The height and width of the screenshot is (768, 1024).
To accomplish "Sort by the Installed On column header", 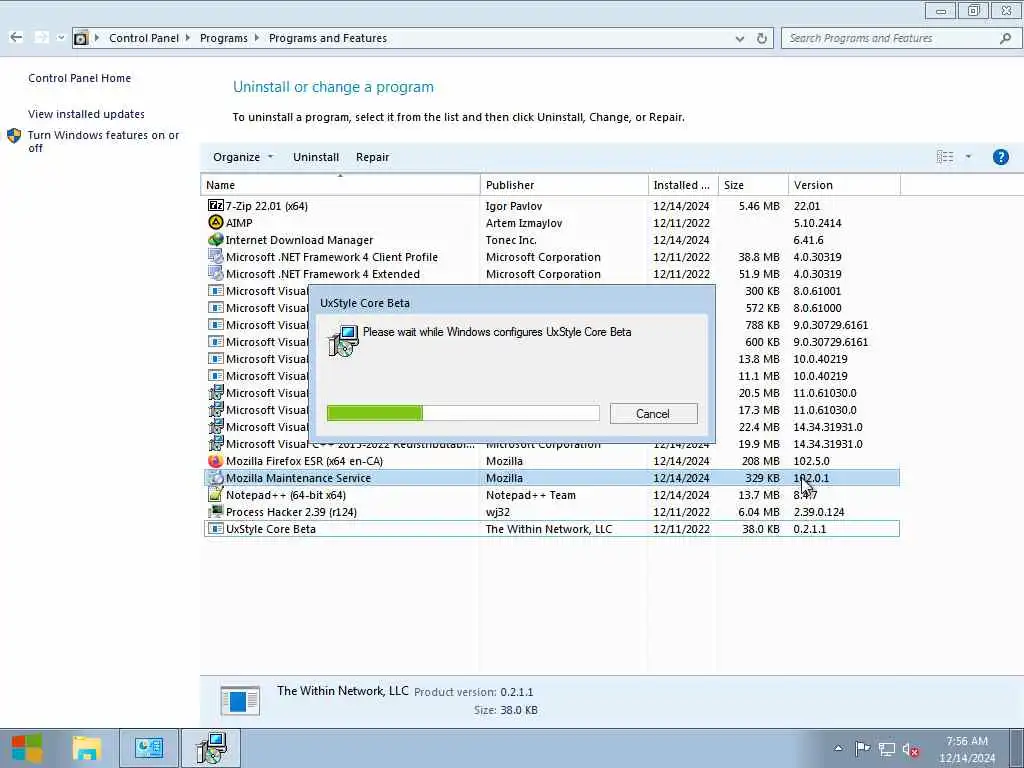I will click(683, 185).
